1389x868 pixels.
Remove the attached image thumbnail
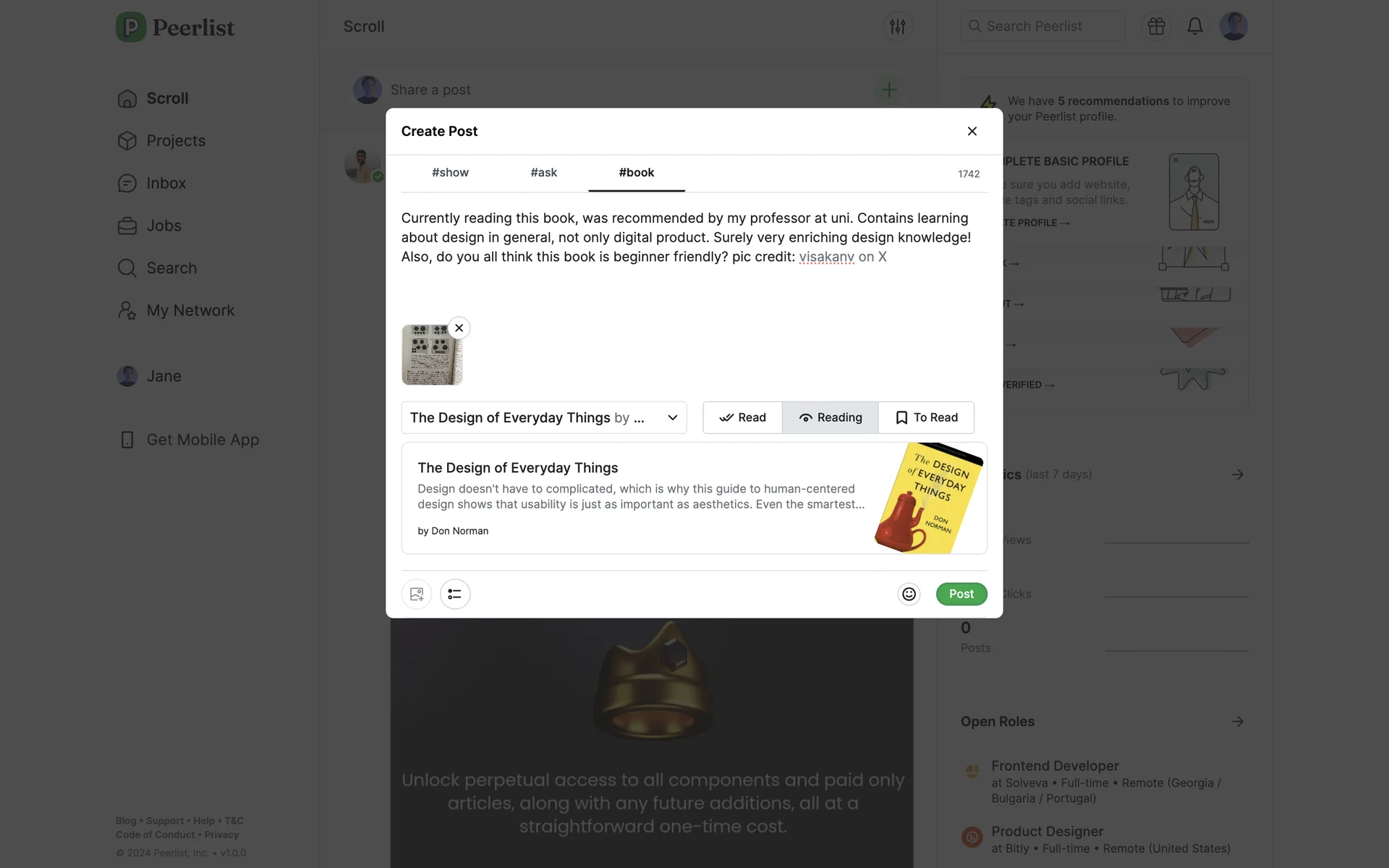[x=459, y=328]
